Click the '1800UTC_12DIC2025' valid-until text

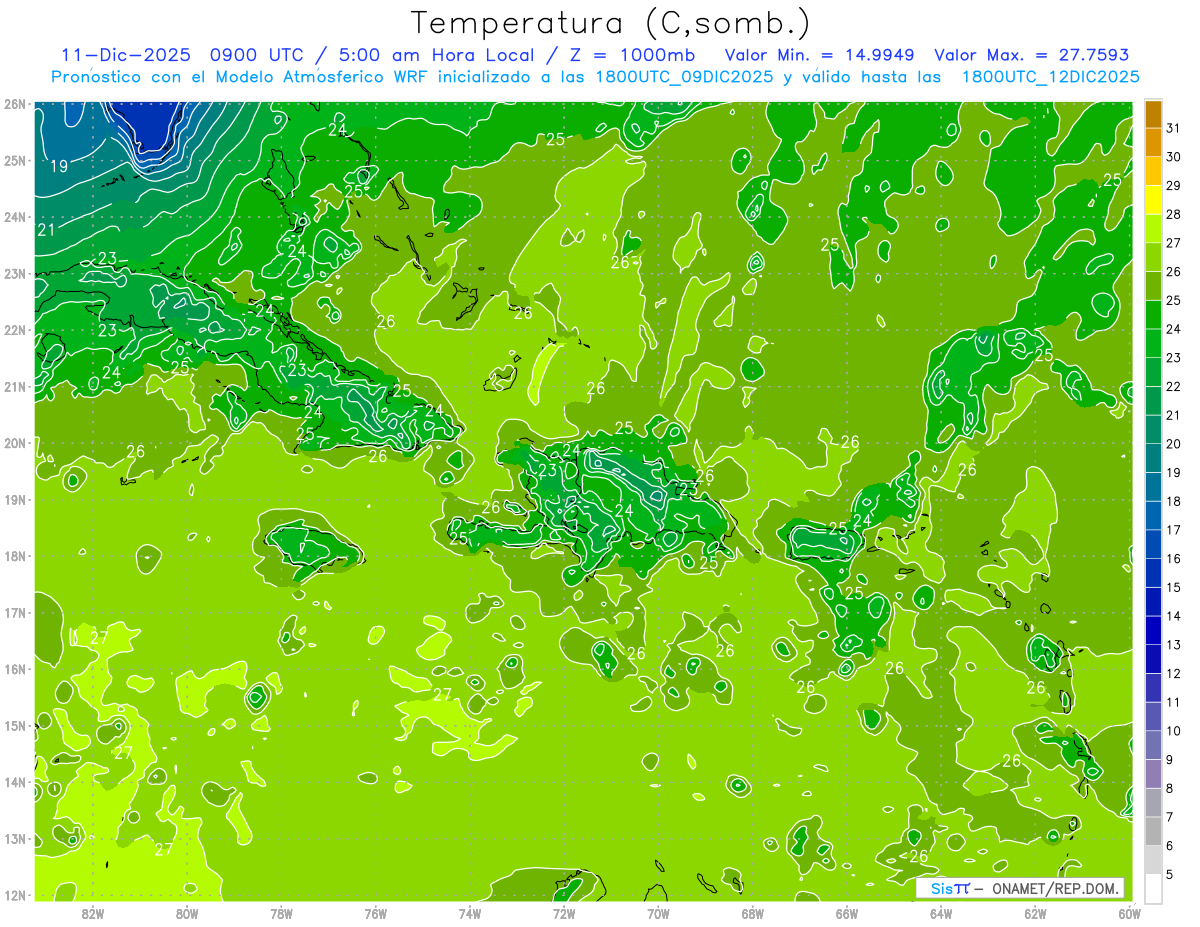pos(1051,77)
